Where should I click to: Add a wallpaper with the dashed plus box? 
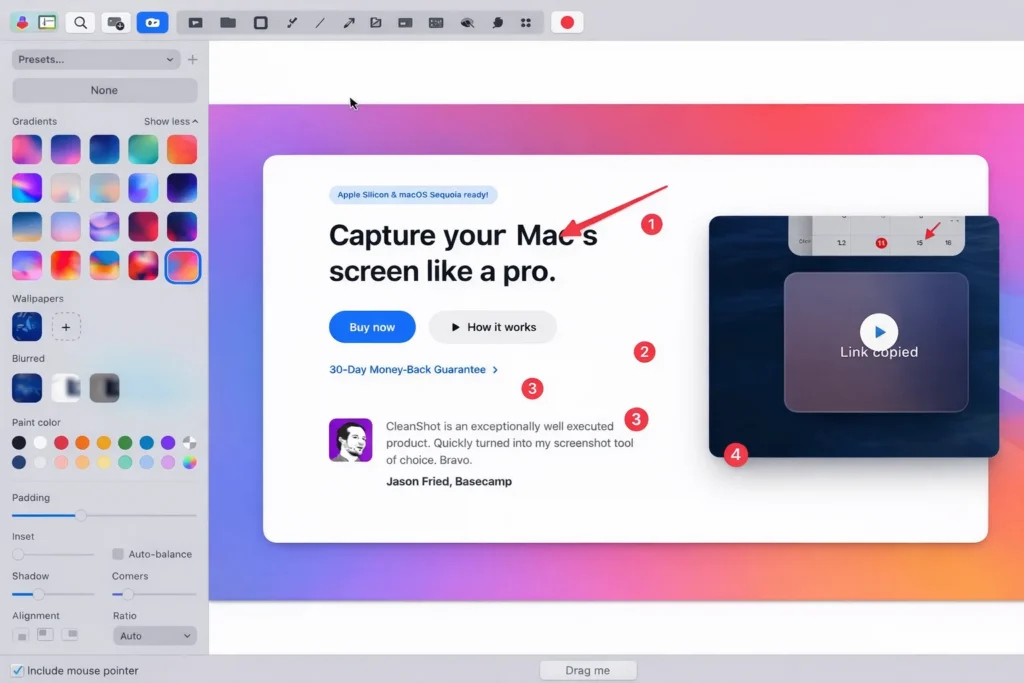click(x=66, y=327)
